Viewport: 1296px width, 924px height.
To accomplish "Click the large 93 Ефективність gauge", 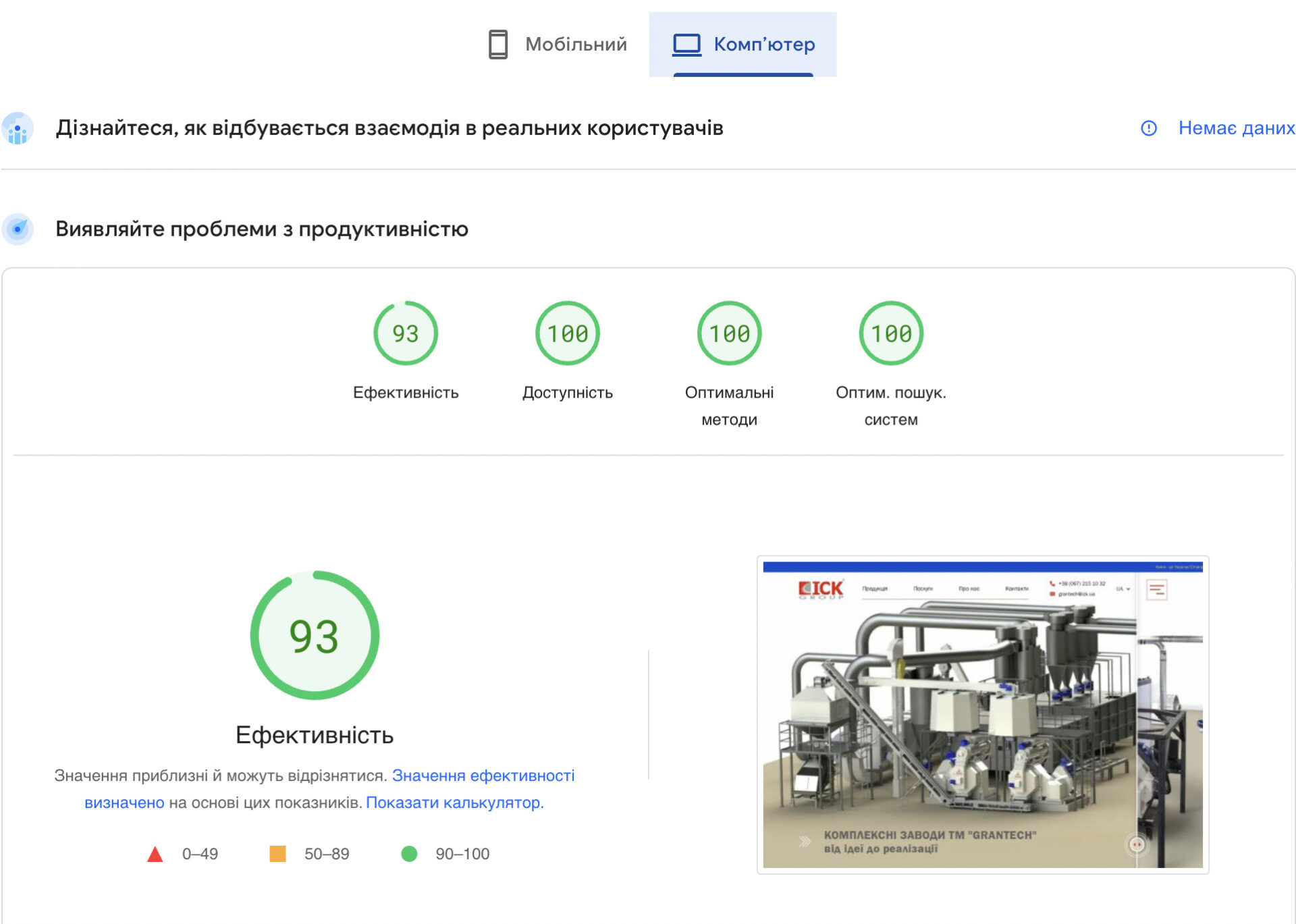I will (315, 635).
